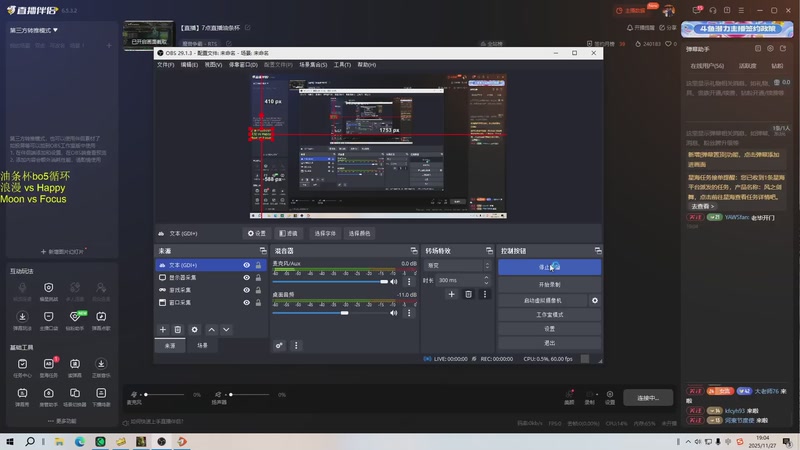
Task: Toggle lock on 显示器采集 source
Action: (258, 278)
